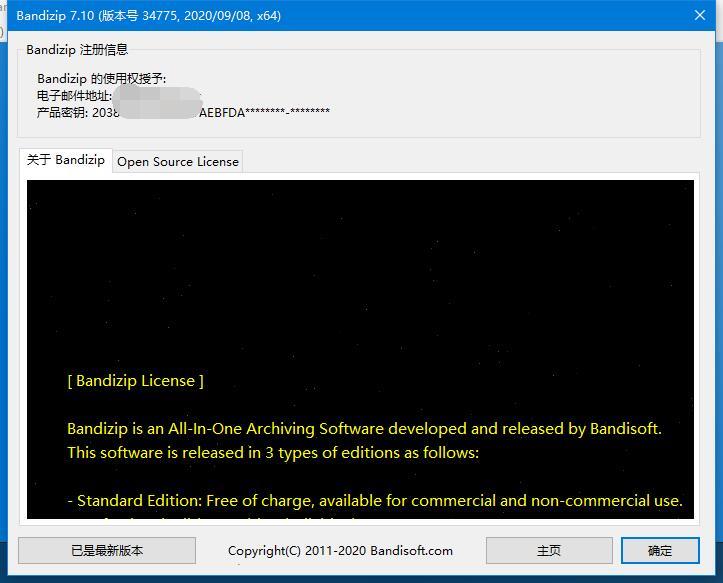Click the 'All-In-One Archiving Software' sentence

[x=364, y=429]
